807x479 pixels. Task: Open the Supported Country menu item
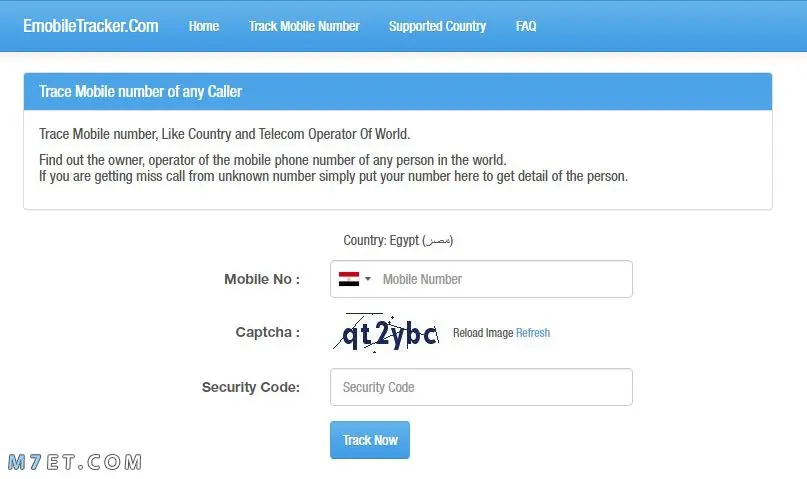pyautogui.click(x=437, y=26)
